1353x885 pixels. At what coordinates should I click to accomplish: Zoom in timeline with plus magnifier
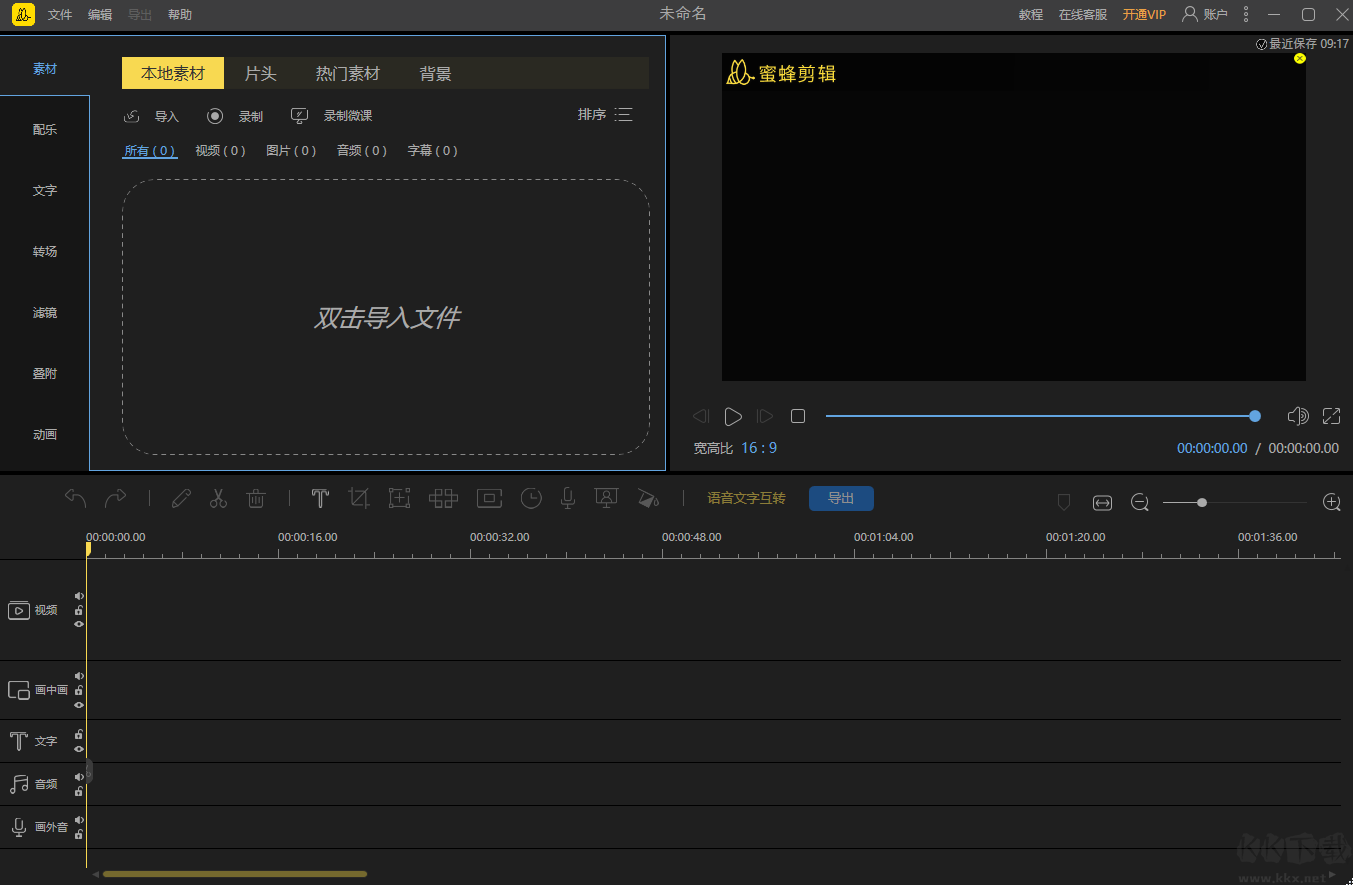1332,502
